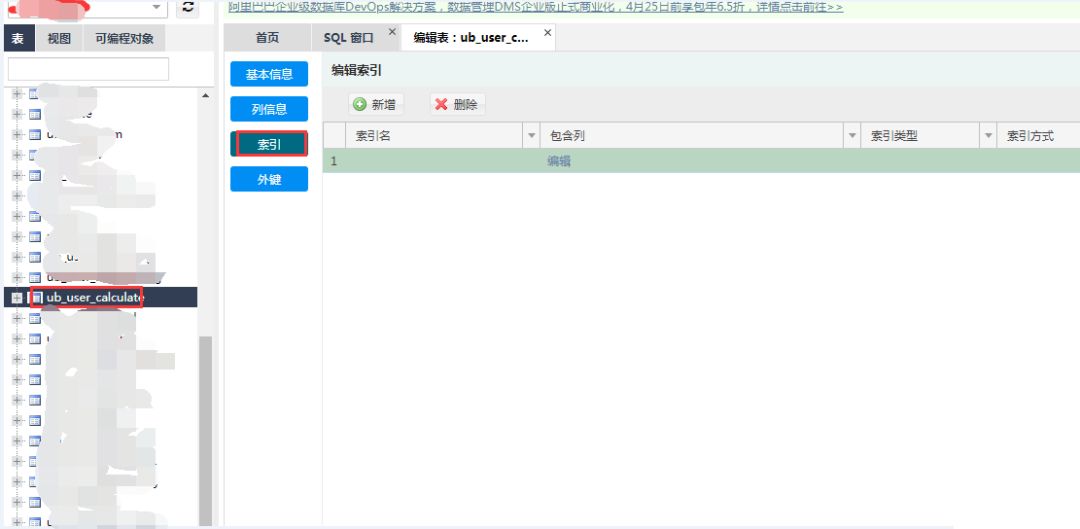Click the table list vertical scrollbar thumb
The height and width of the screenshot is (529, 1080).
pos(205,431)
